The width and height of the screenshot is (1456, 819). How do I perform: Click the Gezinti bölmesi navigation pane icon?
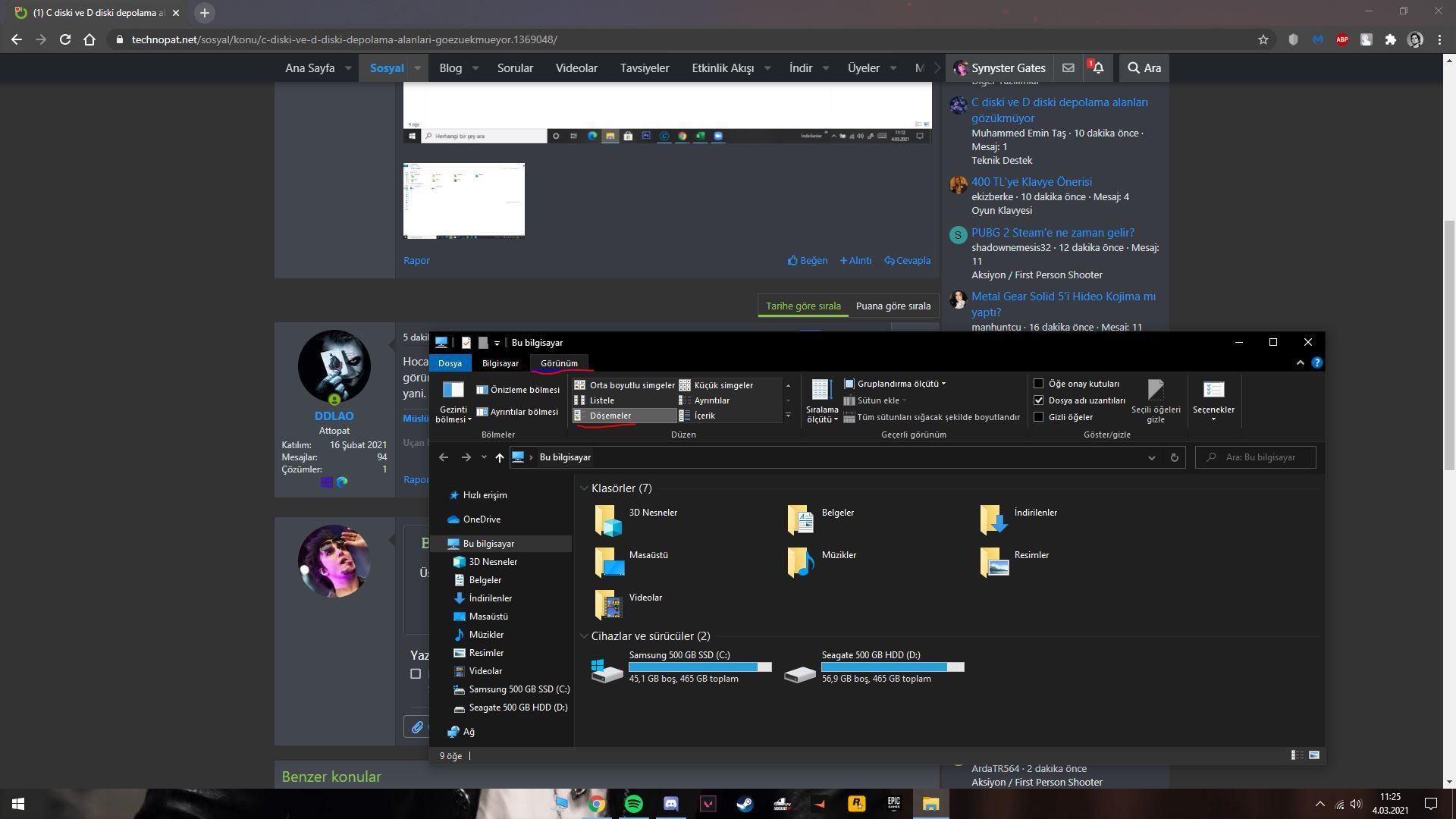(x=453, y=391)
